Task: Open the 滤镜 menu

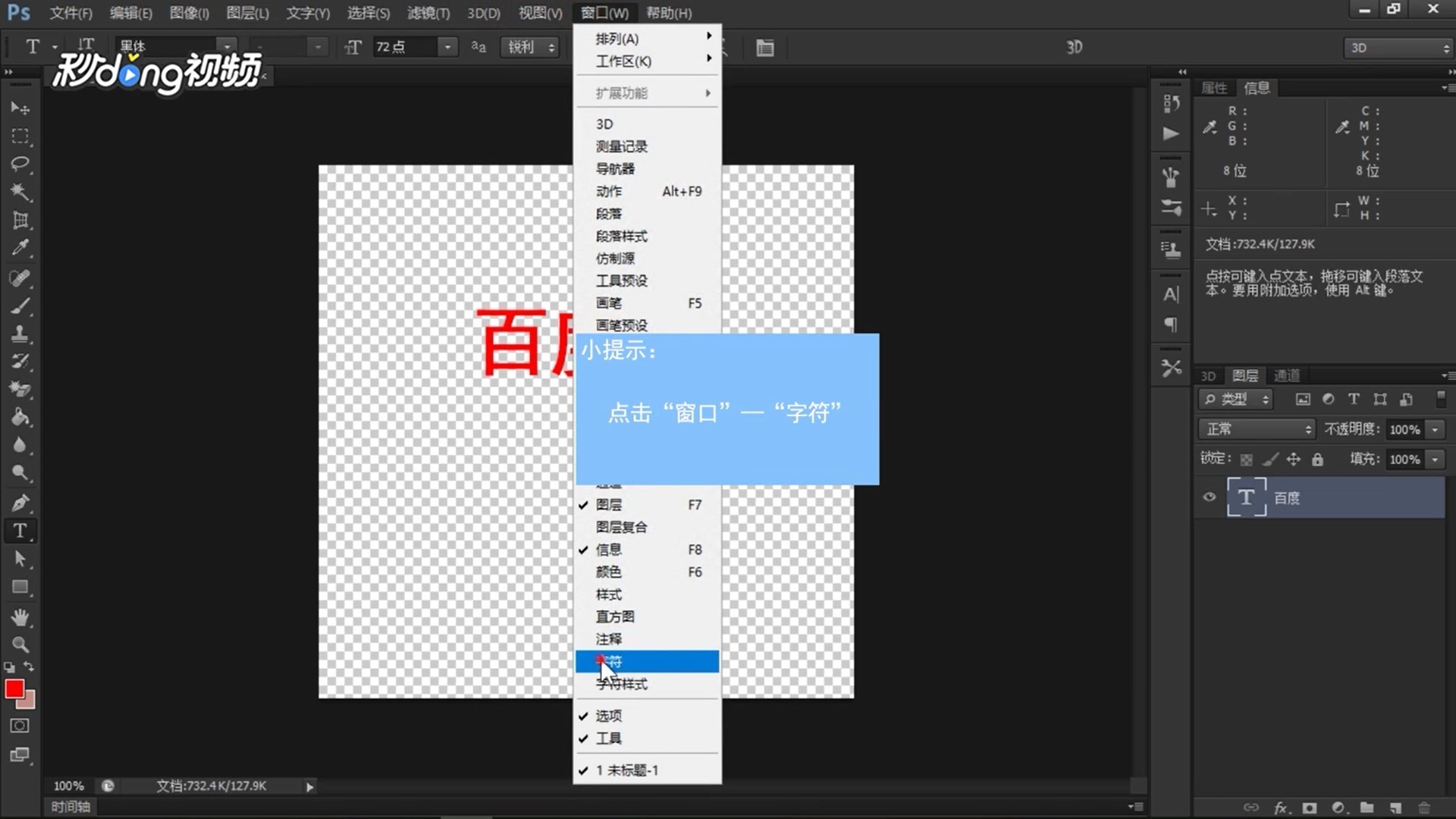Action: tap(428, 13)
